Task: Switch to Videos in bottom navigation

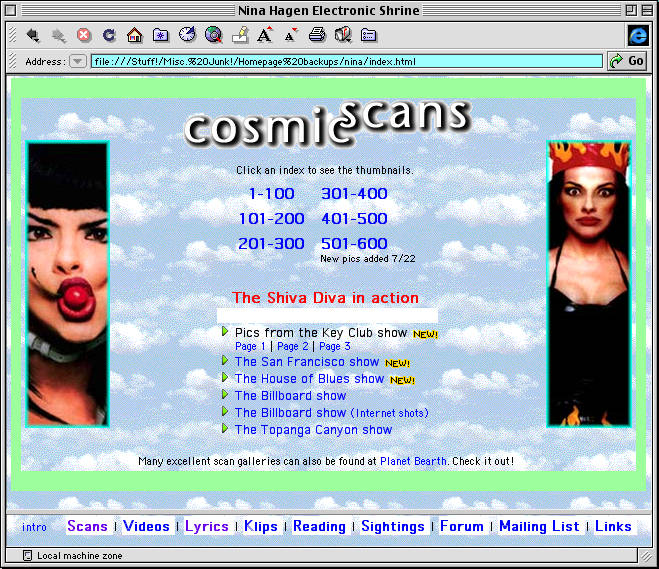Action: click(x=146, y=526)
